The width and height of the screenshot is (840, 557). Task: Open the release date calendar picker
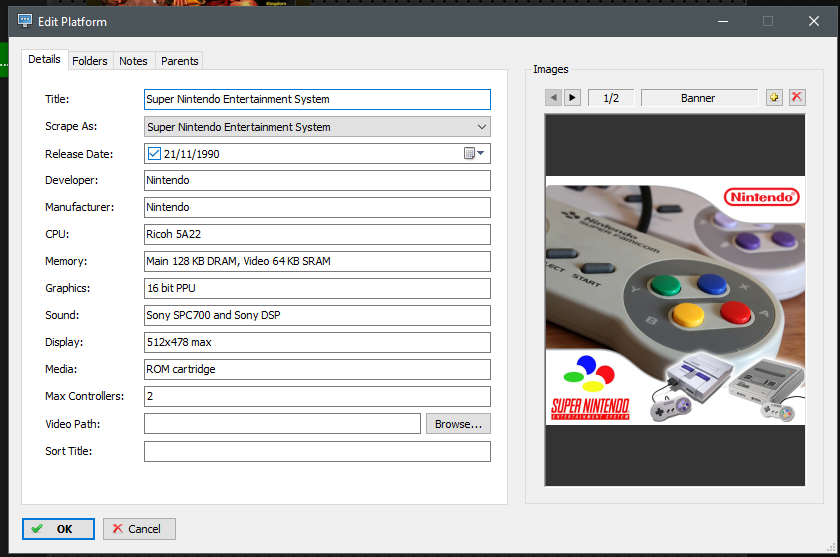tap(474, 154)
